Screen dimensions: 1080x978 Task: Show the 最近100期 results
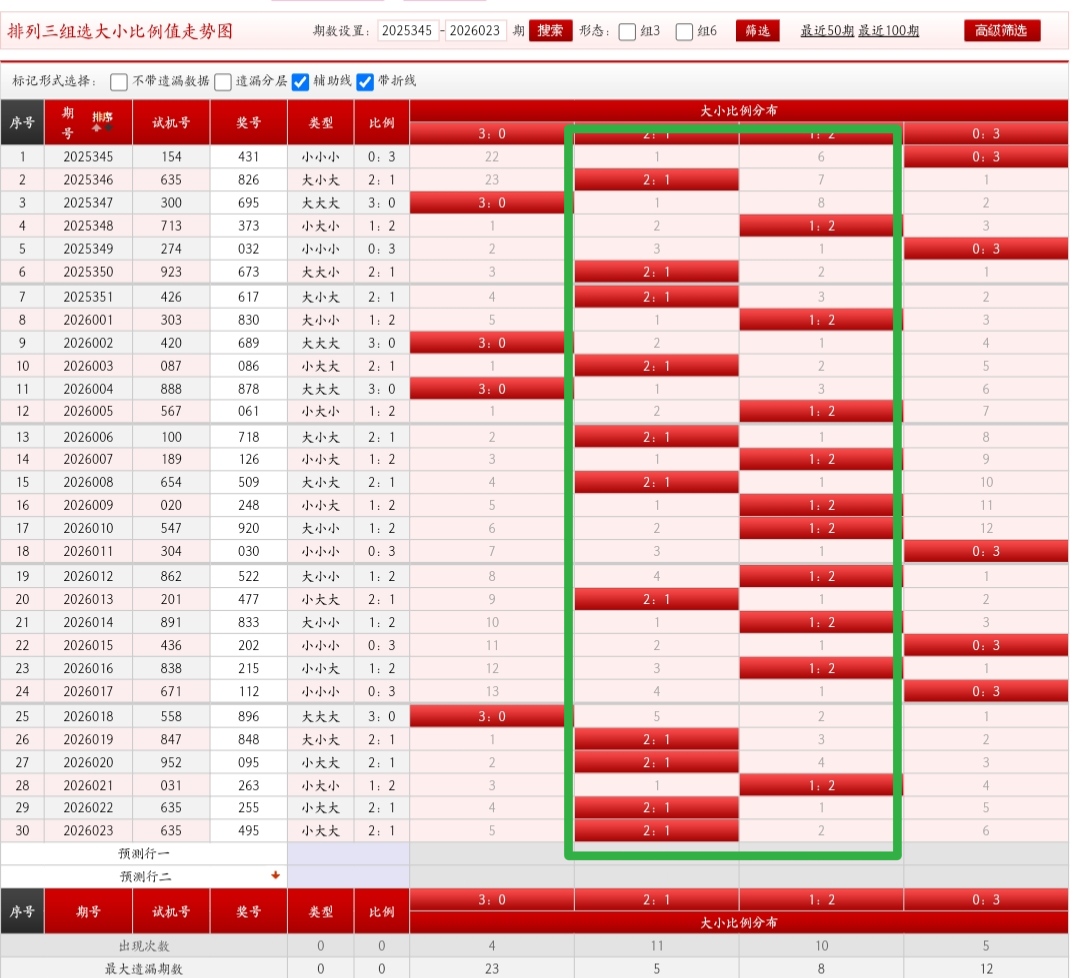(888, 31)
